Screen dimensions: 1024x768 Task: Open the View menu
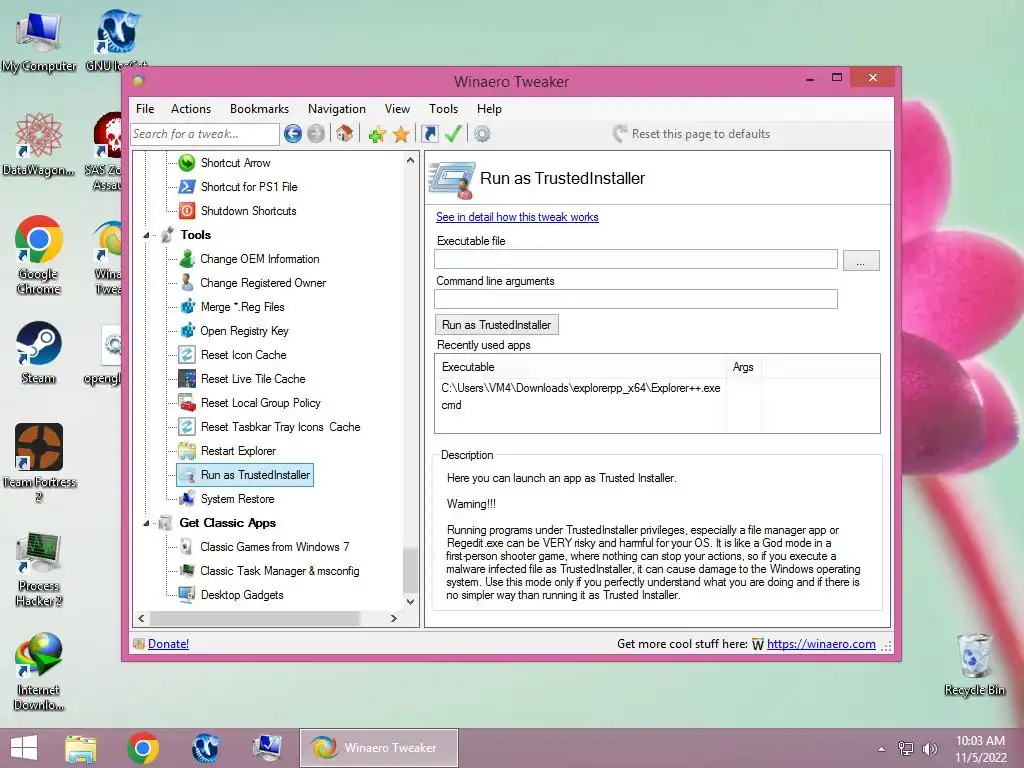tap(397, 109)
